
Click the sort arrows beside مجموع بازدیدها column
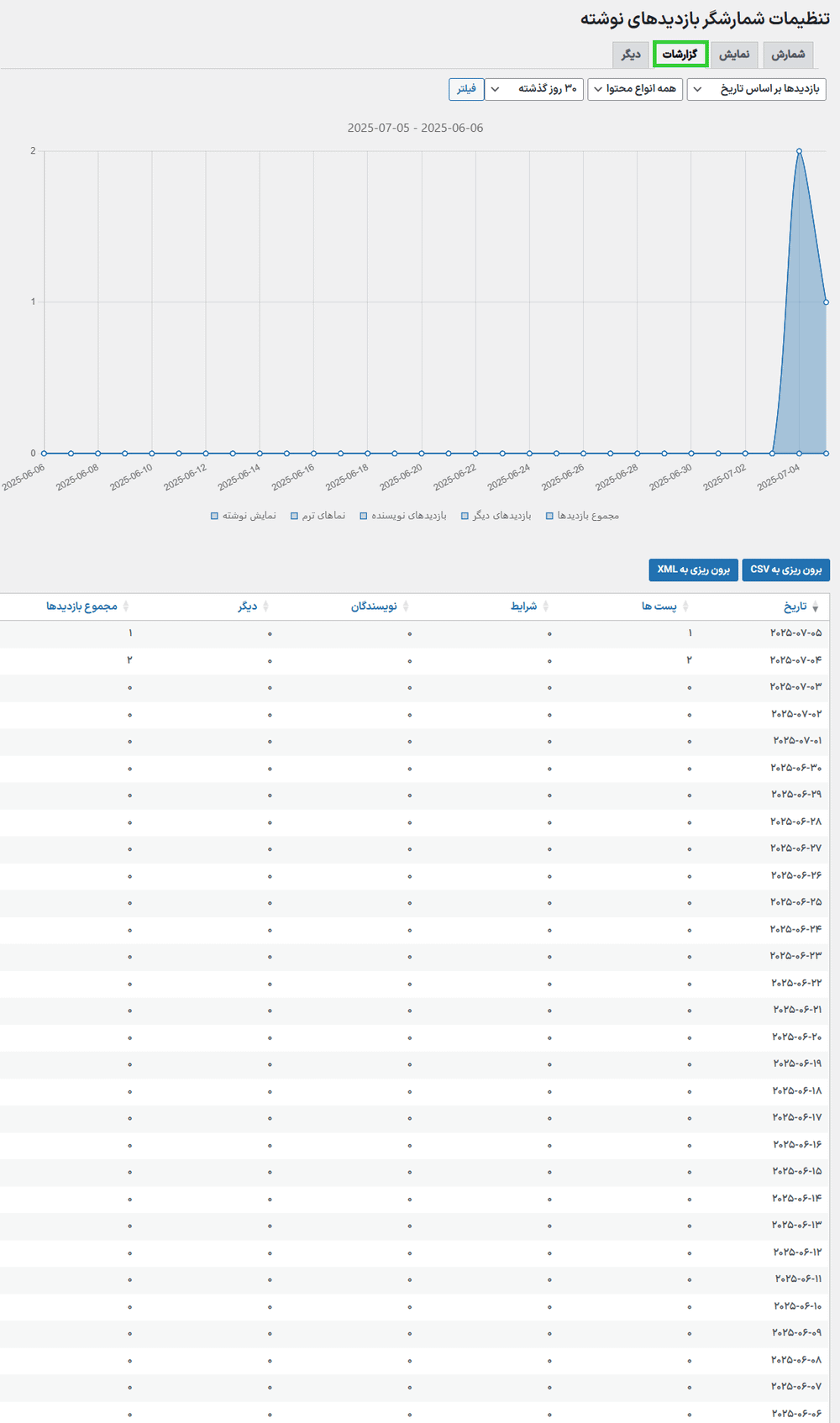126,606
